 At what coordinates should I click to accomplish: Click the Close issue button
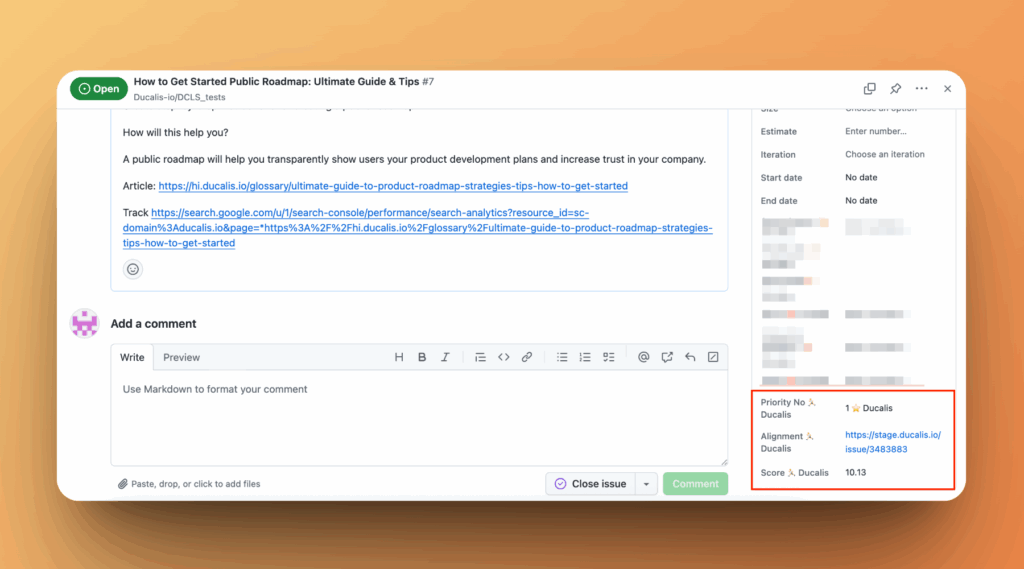click(590, 484)
